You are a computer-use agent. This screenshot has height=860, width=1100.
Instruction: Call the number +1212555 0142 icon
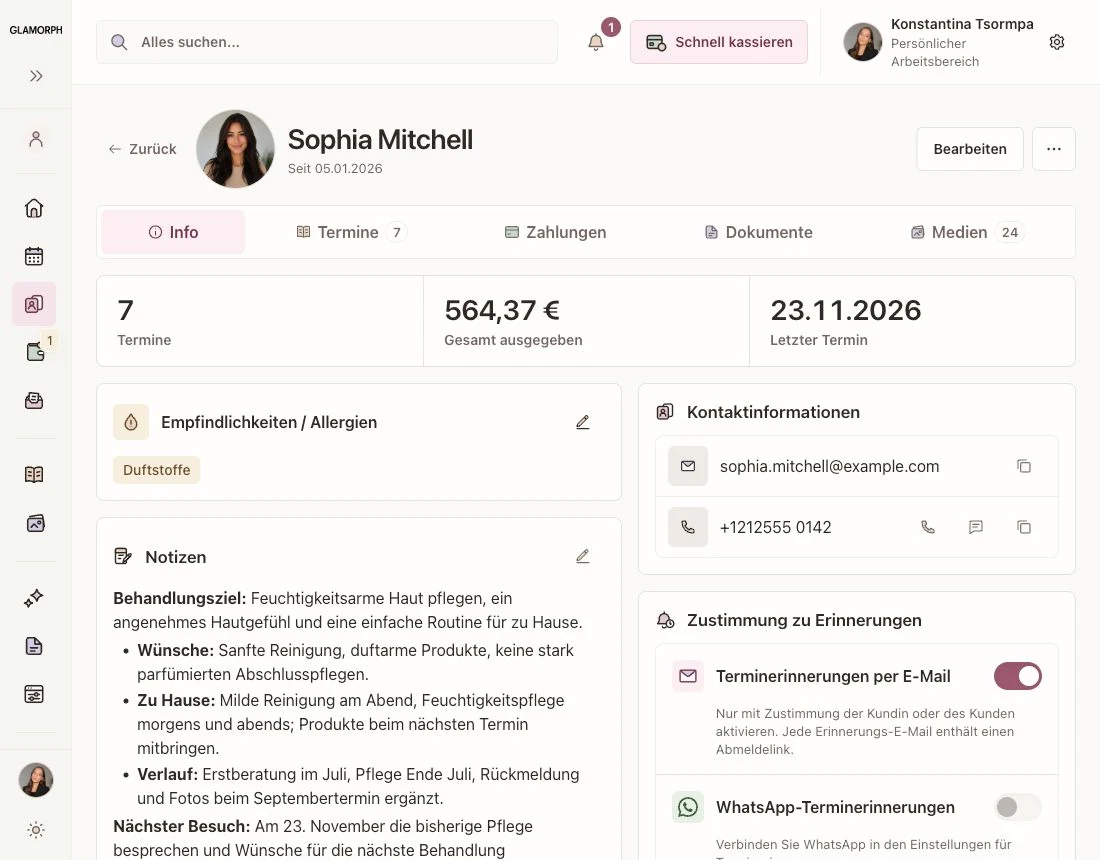coord(927,527)
